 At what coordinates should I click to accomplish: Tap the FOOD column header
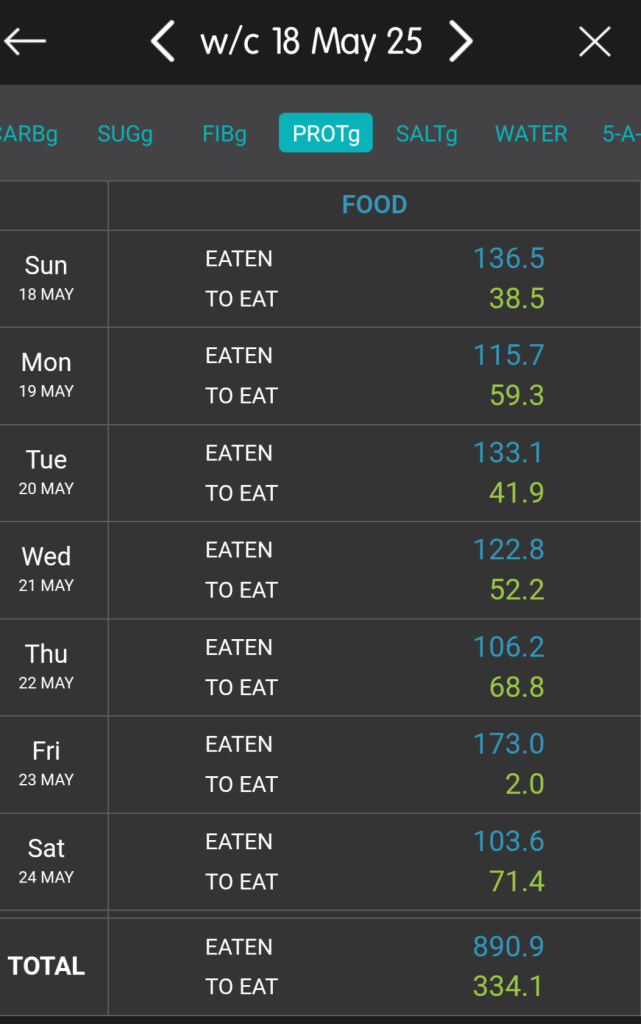pyautogui.click(x=374, y=205)
